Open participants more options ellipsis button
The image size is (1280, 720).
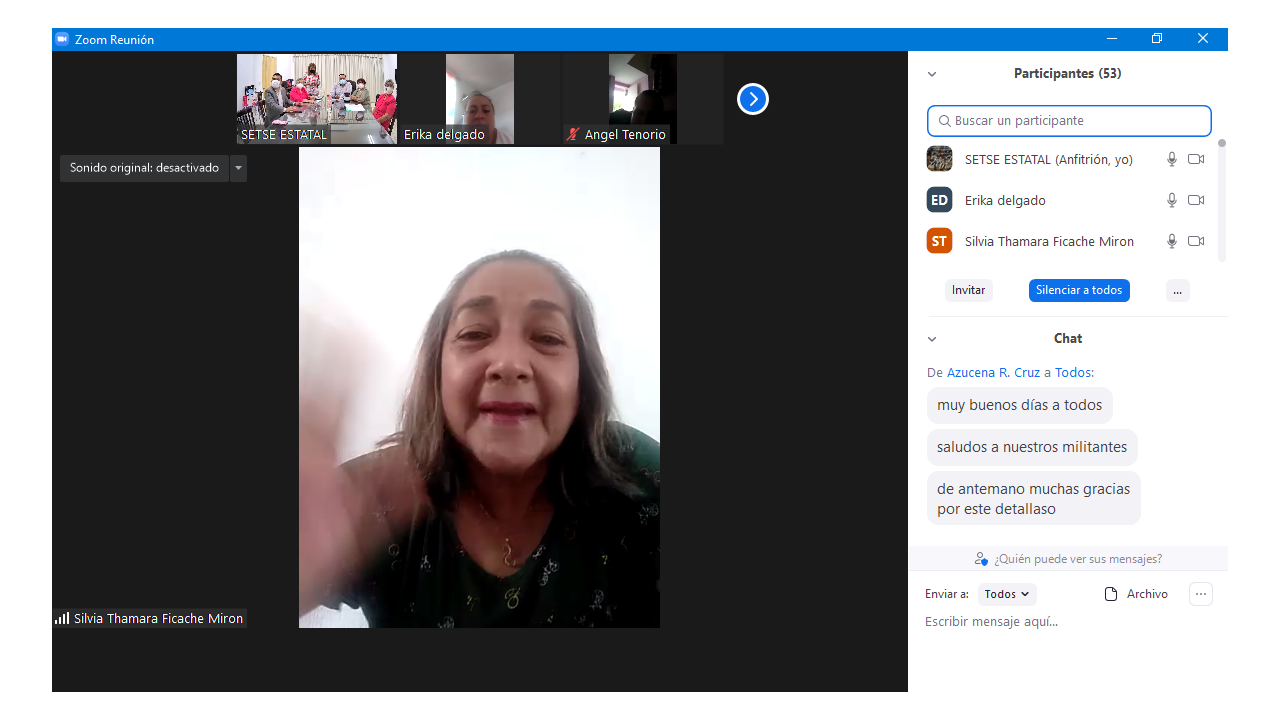coord(1178,290)
